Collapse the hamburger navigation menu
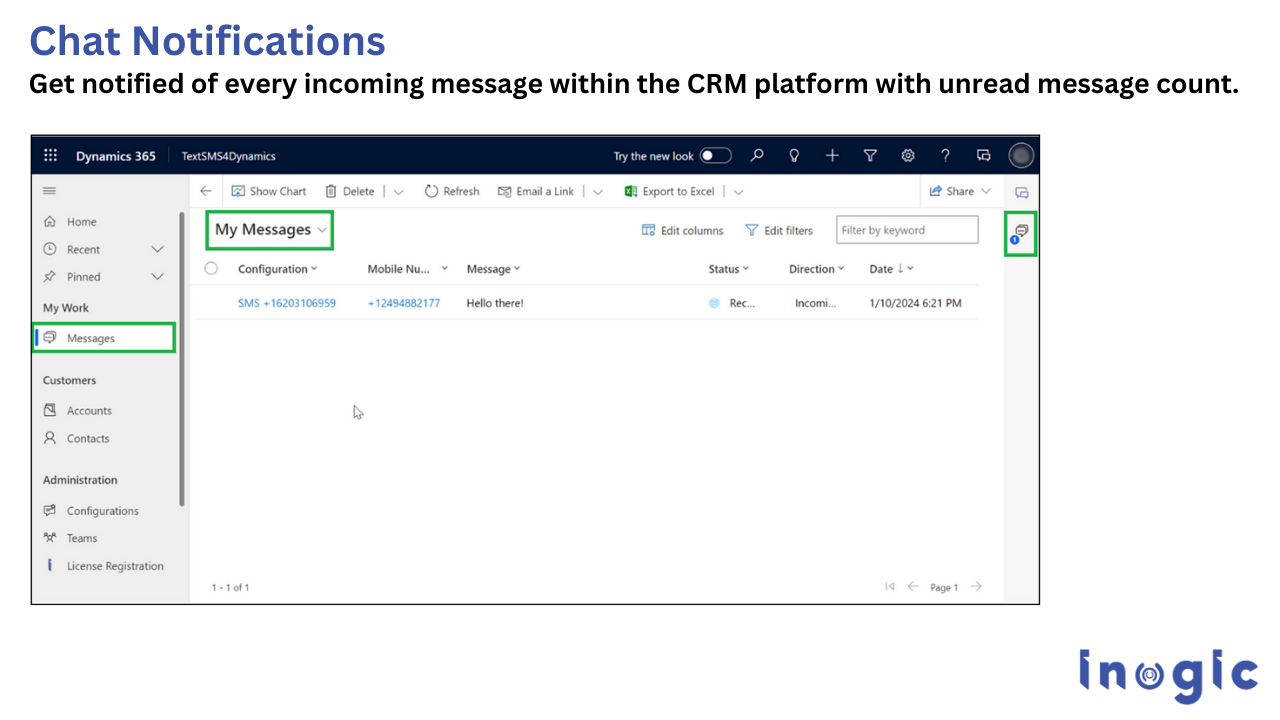 tap(49, 191)
